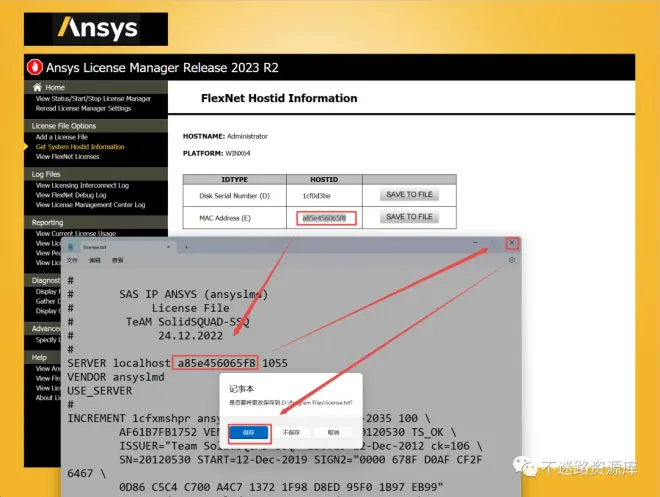The height and width of the screenshot is (497, 660).
Task: Open Get System Hostid Information page
Action: (80, 147)
